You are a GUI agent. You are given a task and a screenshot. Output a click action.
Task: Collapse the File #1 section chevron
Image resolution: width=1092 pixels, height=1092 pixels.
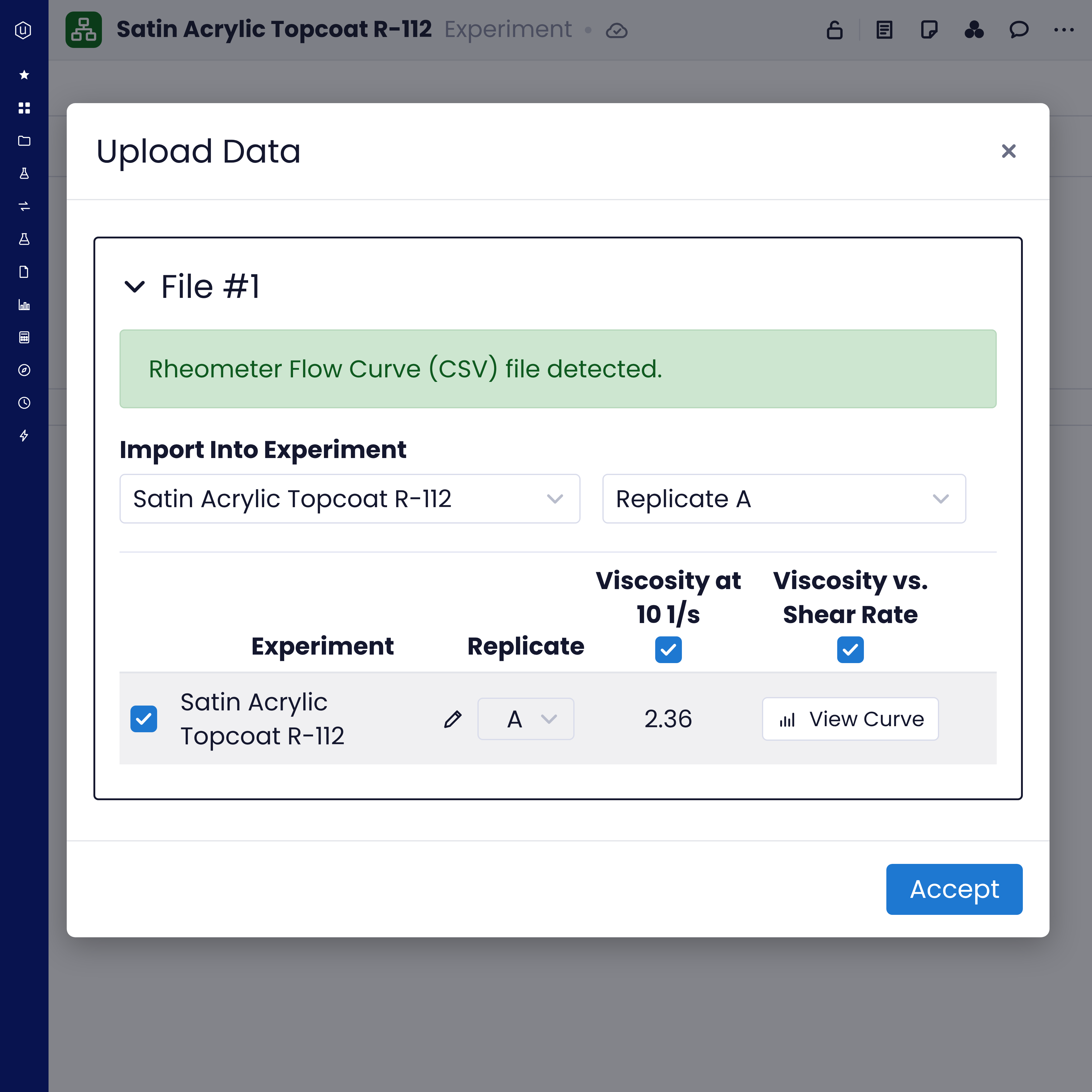point(134,287)
